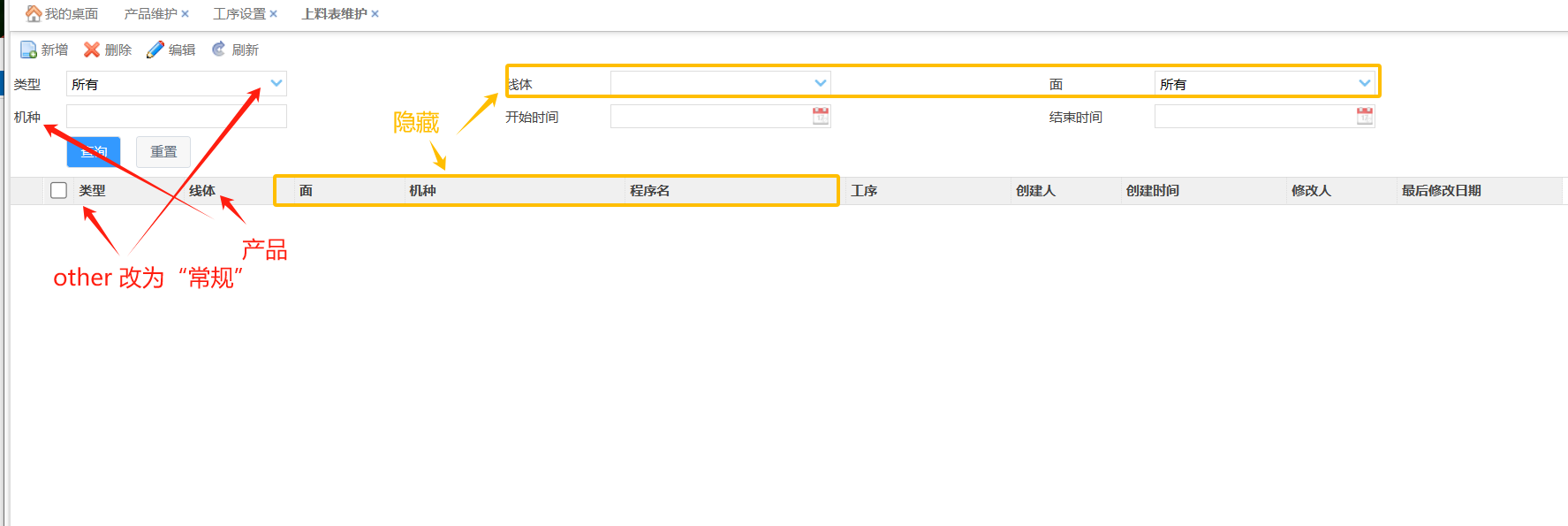The width and height of the screenshot is (1568, 526).
Task: Expand the 线体 dropdown
Action: 820,83
